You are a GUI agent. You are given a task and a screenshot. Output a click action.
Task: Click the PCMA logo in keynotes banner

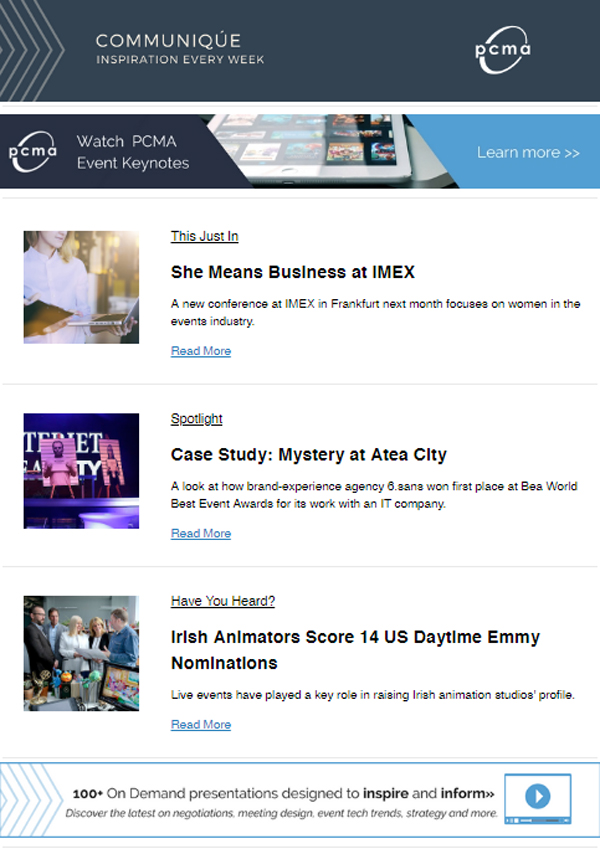tap(32, 152)
